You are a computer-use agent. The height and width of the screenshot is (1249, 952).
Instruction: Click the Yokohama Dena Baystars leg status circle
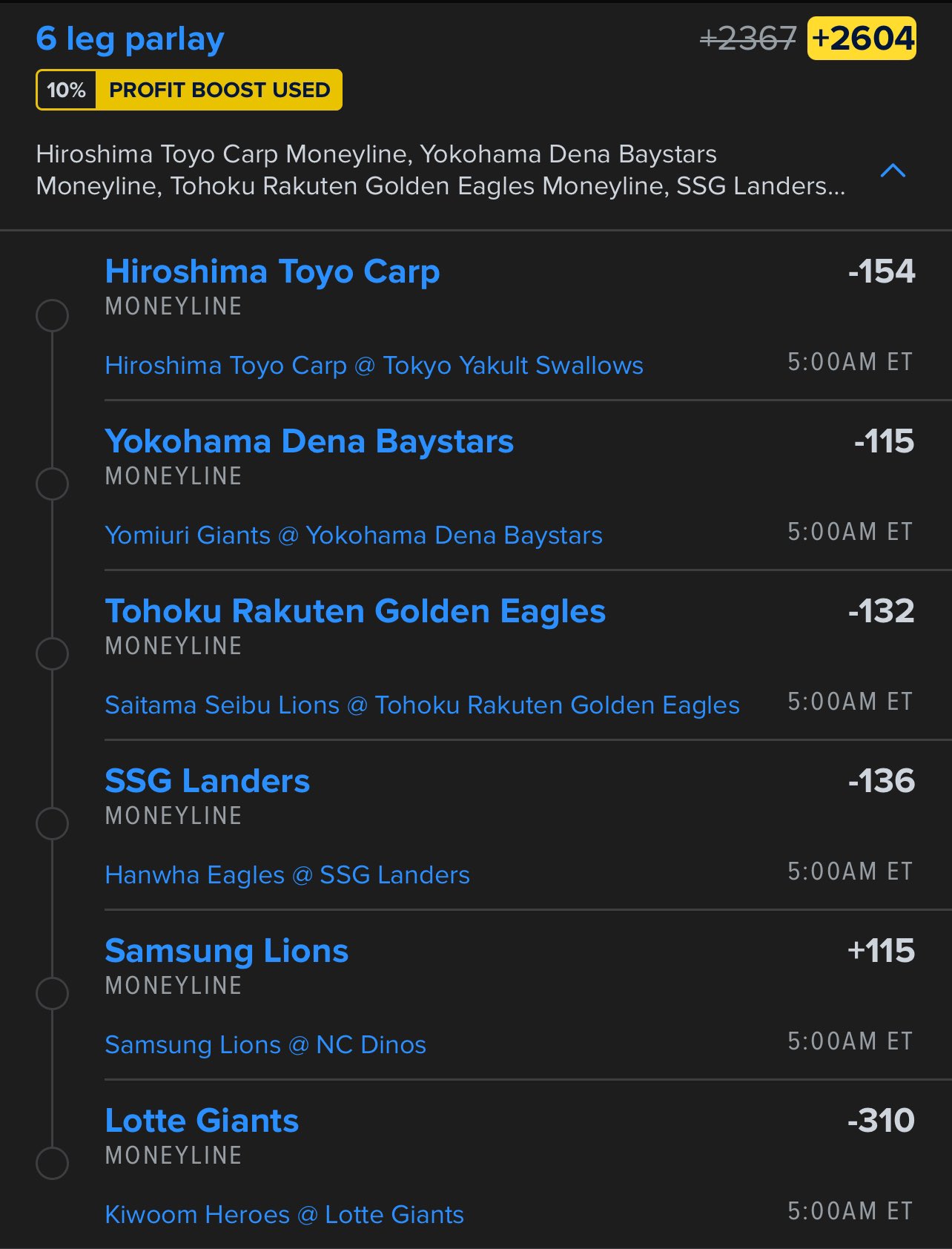pyautogui.click(x=53, y=484)
